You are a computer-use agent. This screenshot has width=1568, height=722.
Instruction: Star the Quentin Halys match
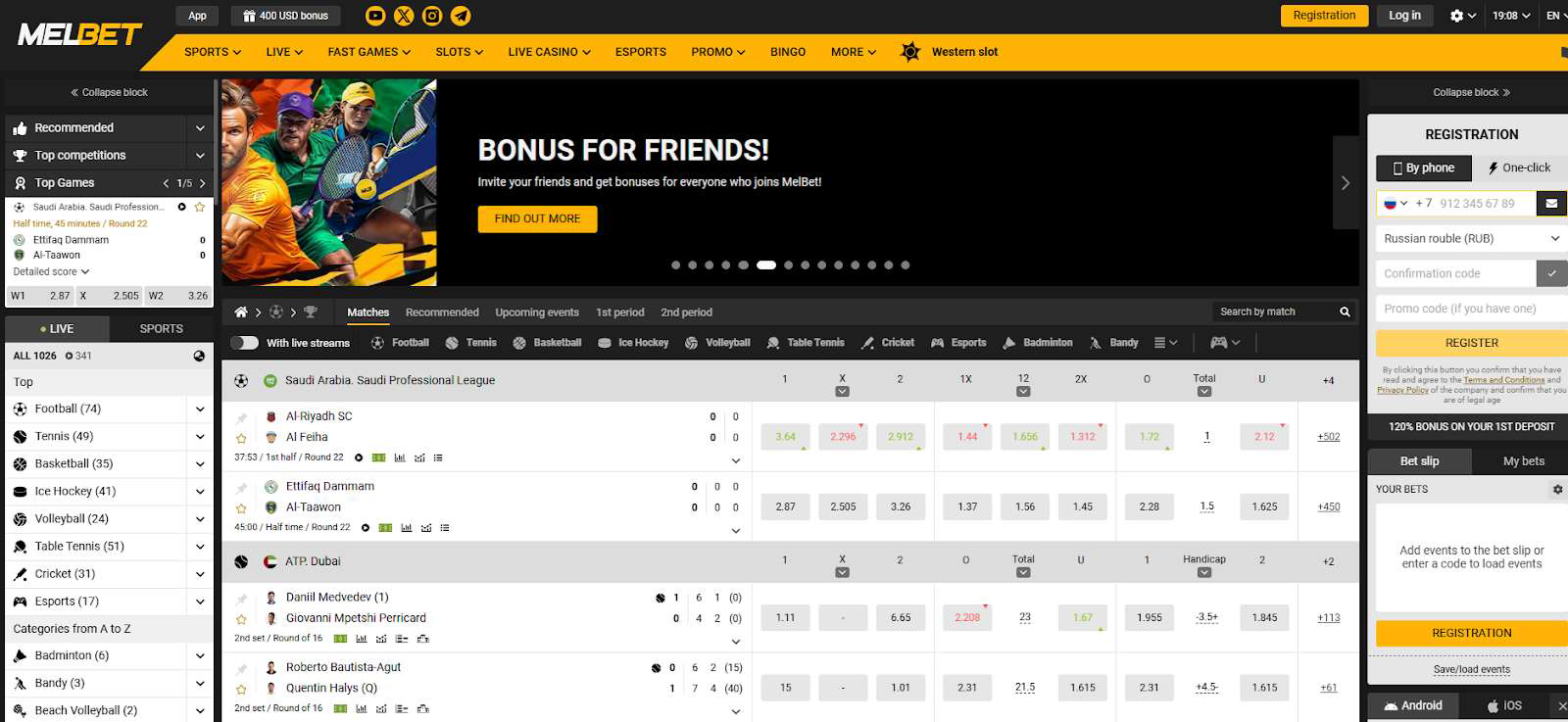click(x=241, y=689)
